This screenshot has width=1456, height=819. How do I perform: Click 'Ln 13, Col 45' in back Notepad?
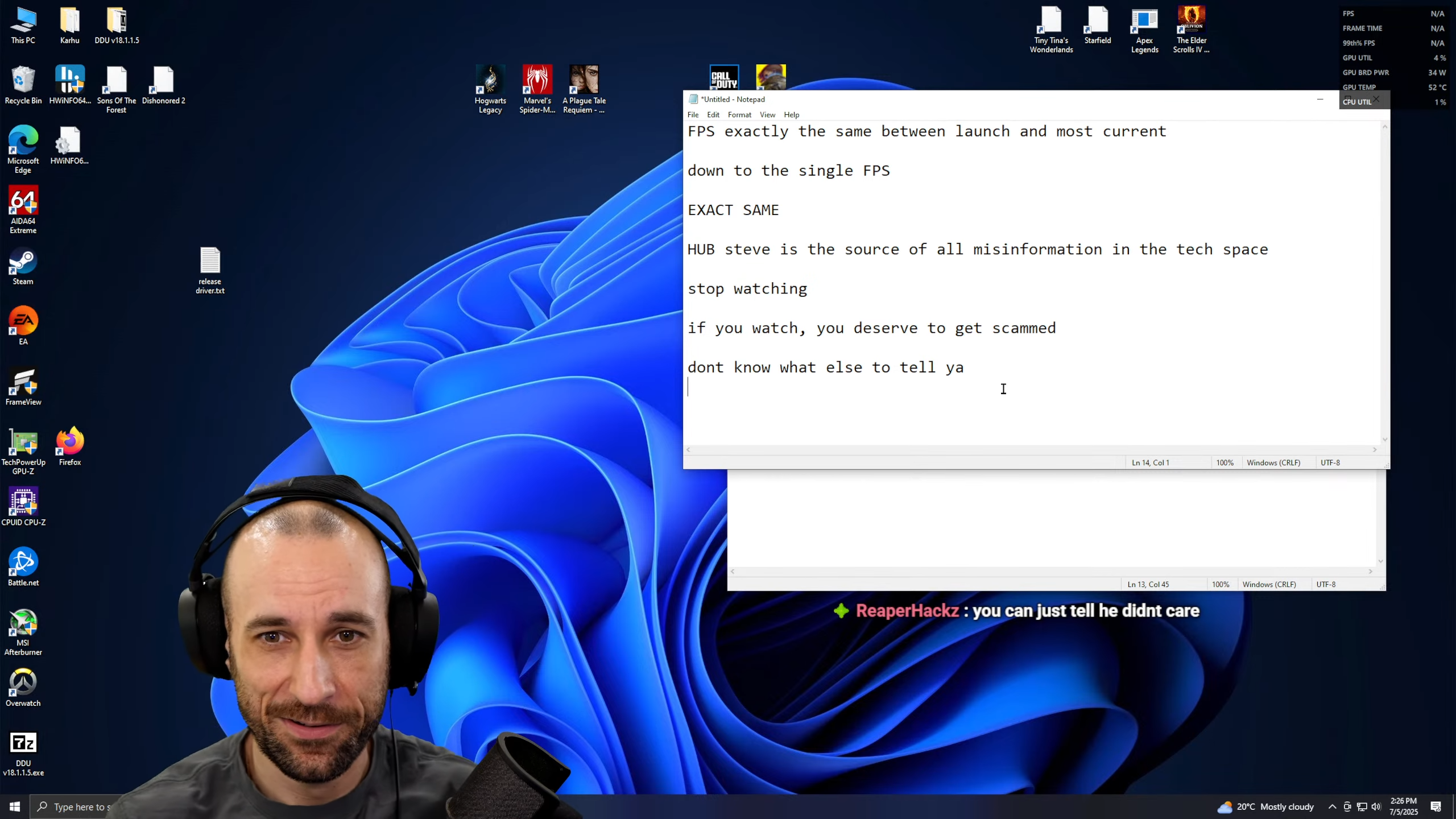pyautogui.click(x=1148, y=584)
